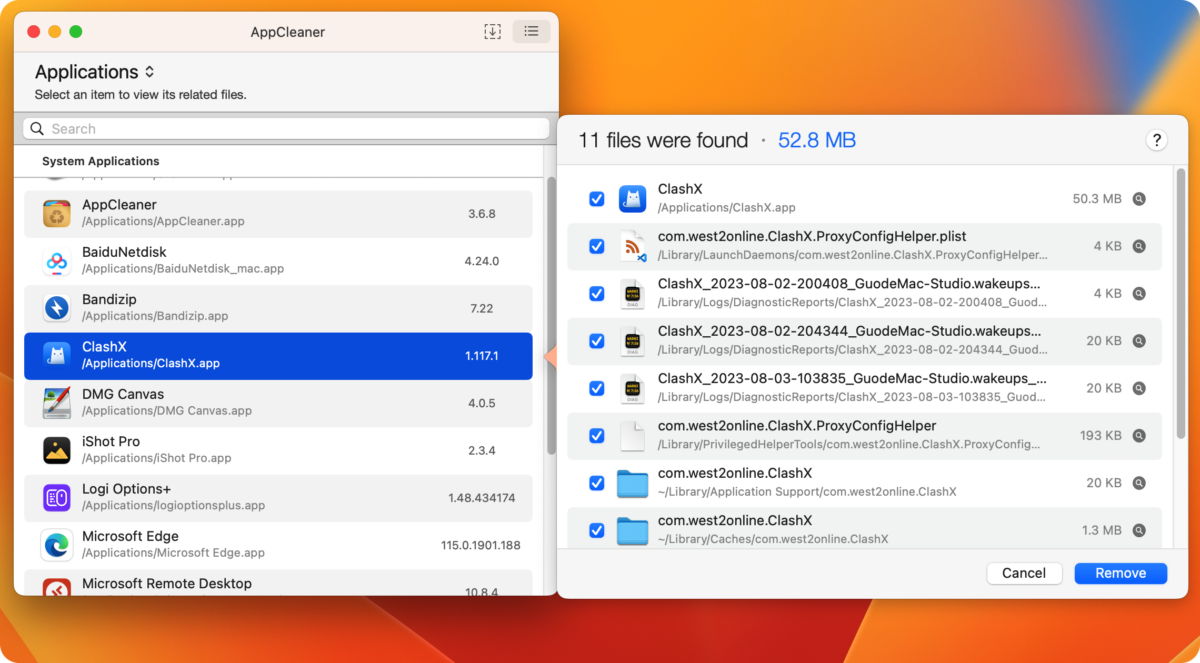Click the ClashX app icon in found files
1200x663 pixels.
pyautogui.click(x=633, y=199)
